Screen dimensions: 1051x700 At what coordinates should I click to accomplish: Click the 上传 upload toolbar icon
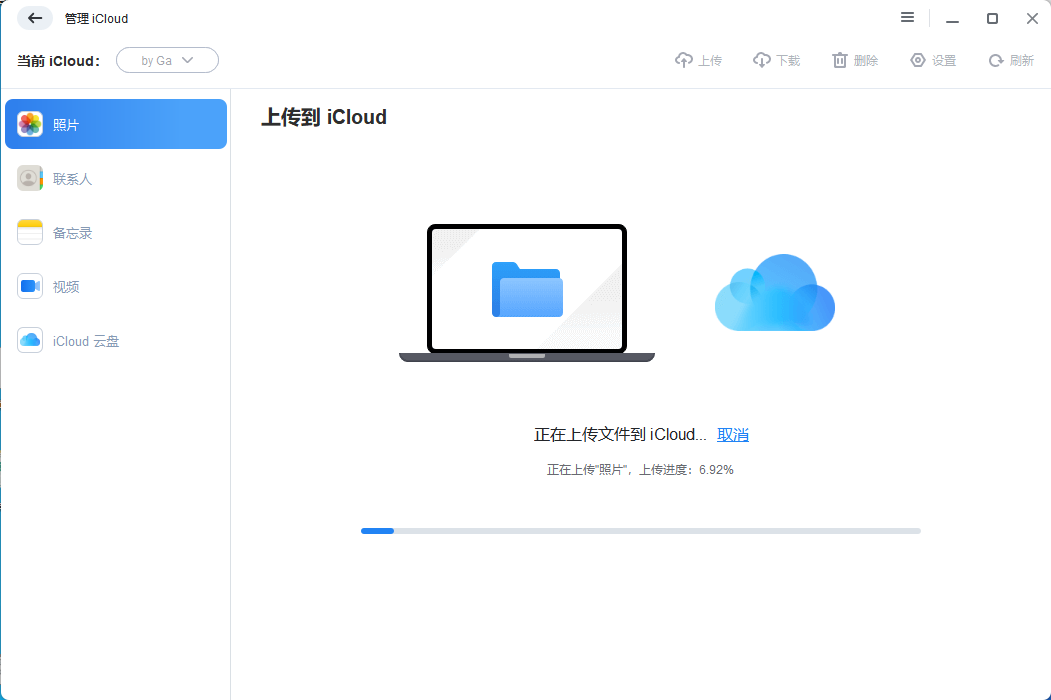[686, 59]
